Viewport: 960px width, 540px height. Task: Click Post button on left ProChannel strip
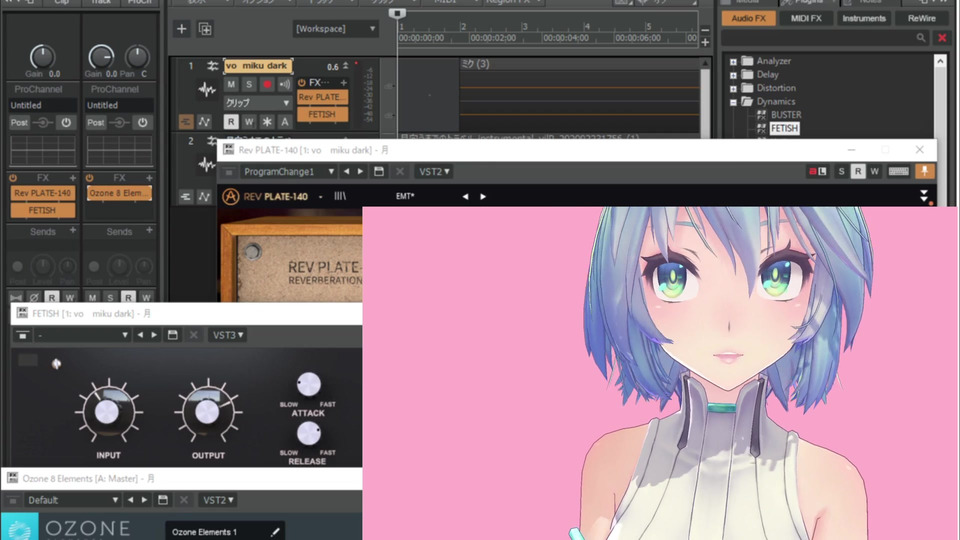coord(19,122)
